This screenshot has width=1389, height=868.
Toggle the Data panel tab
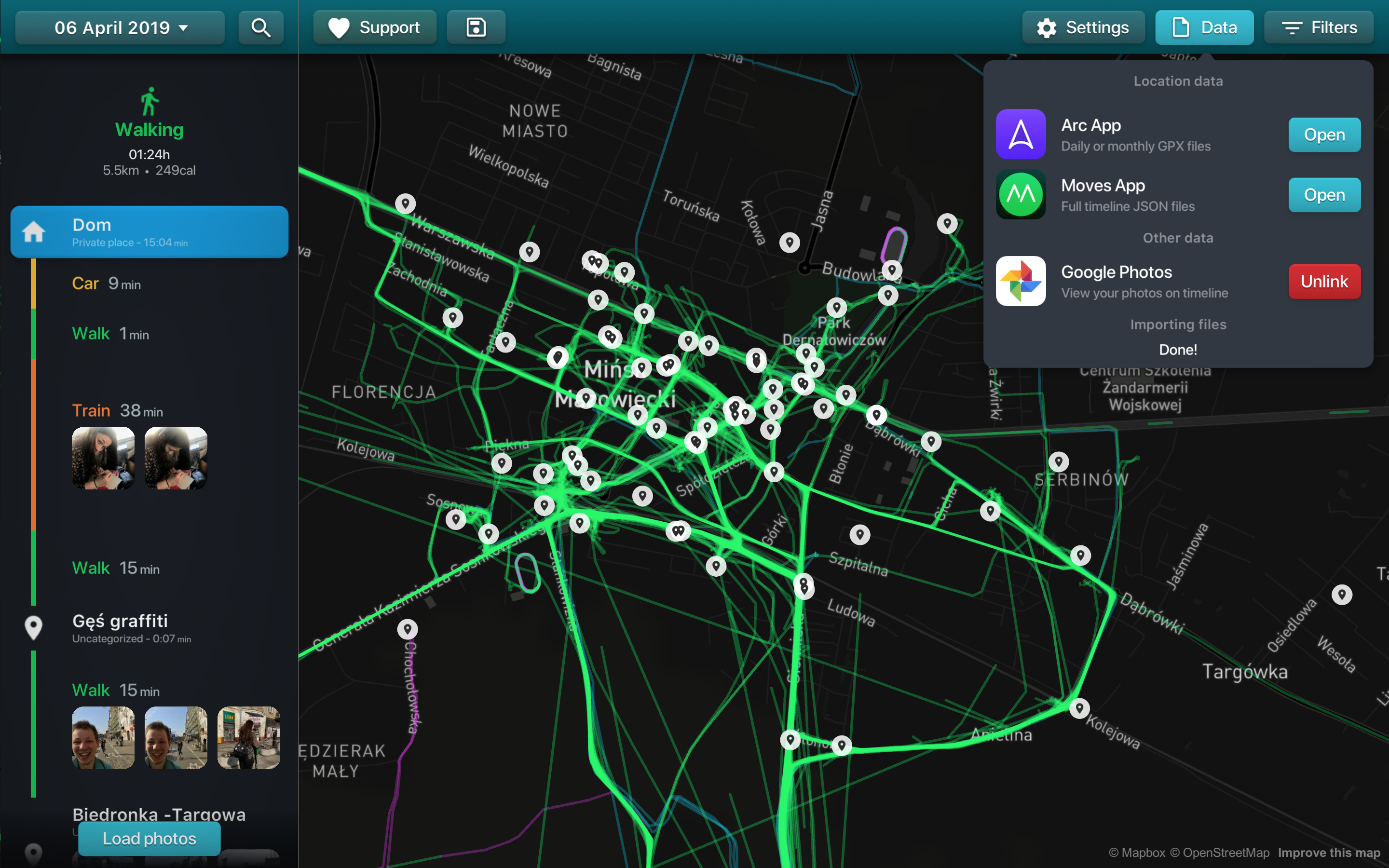(x=1204, y=27)
